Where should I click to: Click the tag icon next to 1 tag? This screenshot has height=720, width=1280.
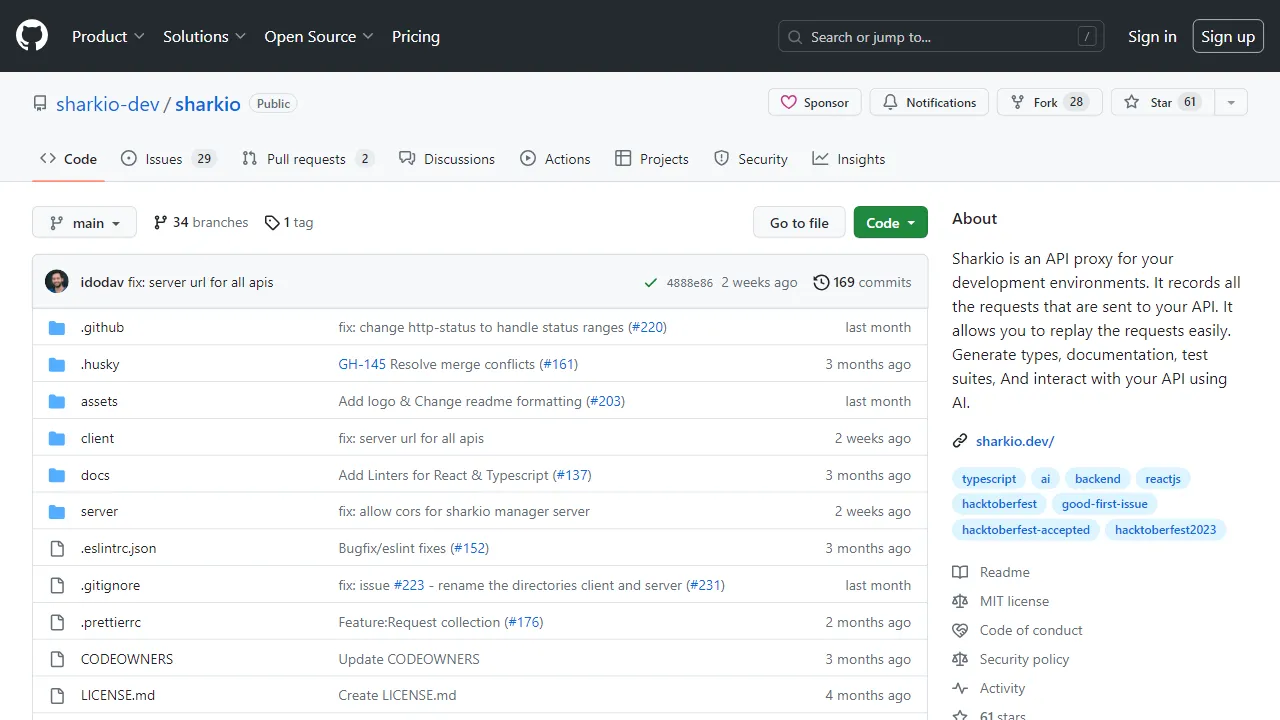[x=272, y=222]
